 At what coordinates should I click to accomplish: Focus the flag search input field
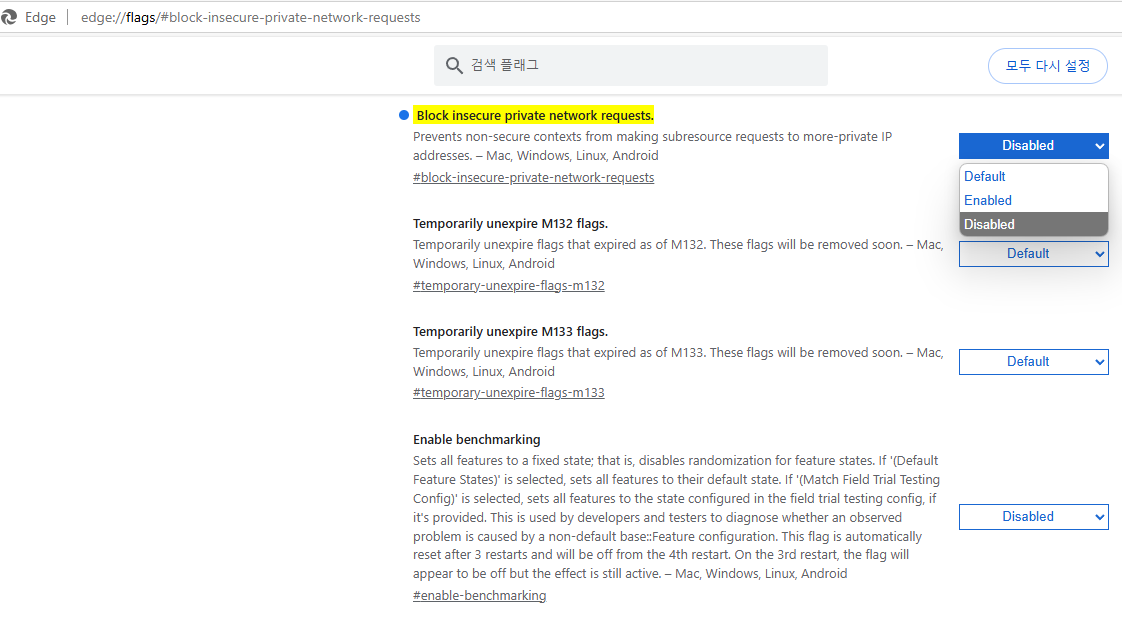[x=630, y=66]
